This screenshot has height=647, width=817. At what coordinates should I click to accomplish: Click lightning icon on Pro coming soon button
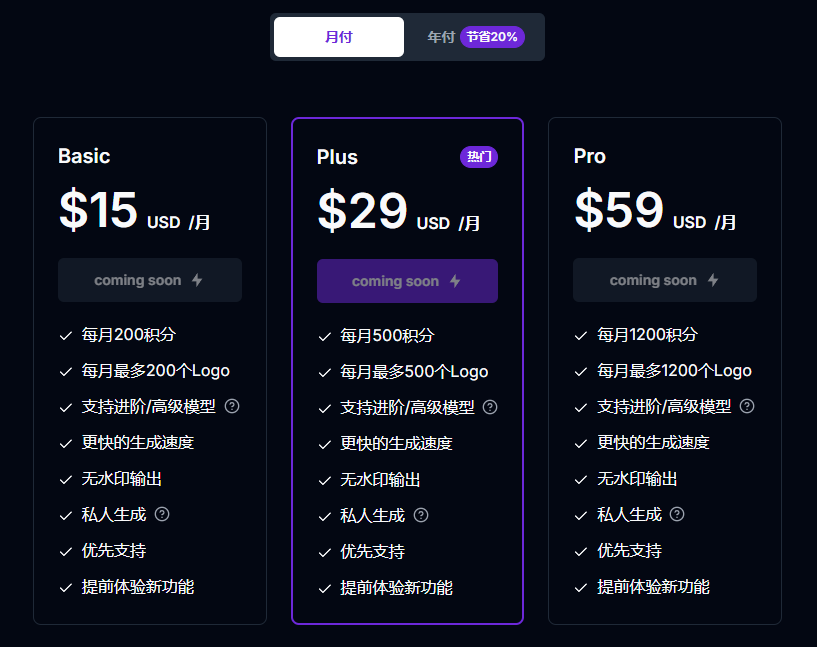[x=713, y=280]
